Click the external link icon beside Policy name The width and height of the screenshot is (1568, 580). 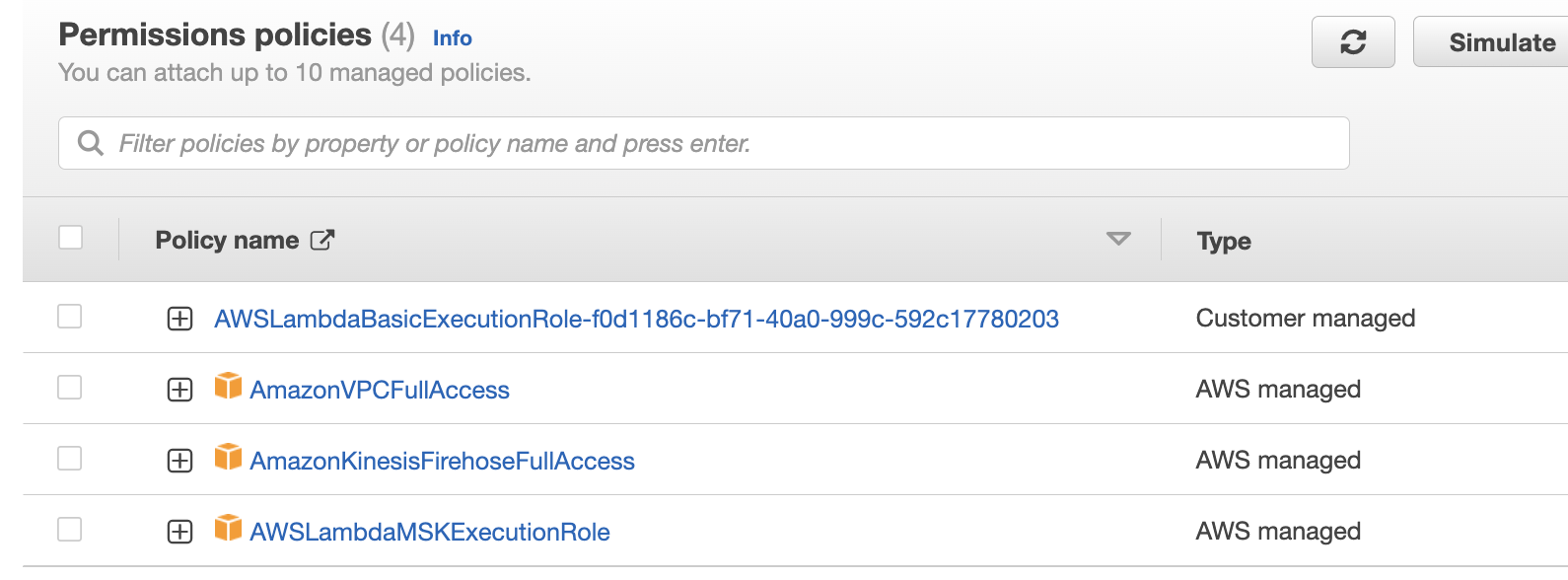pyautogui.click(x=322, y=240)
